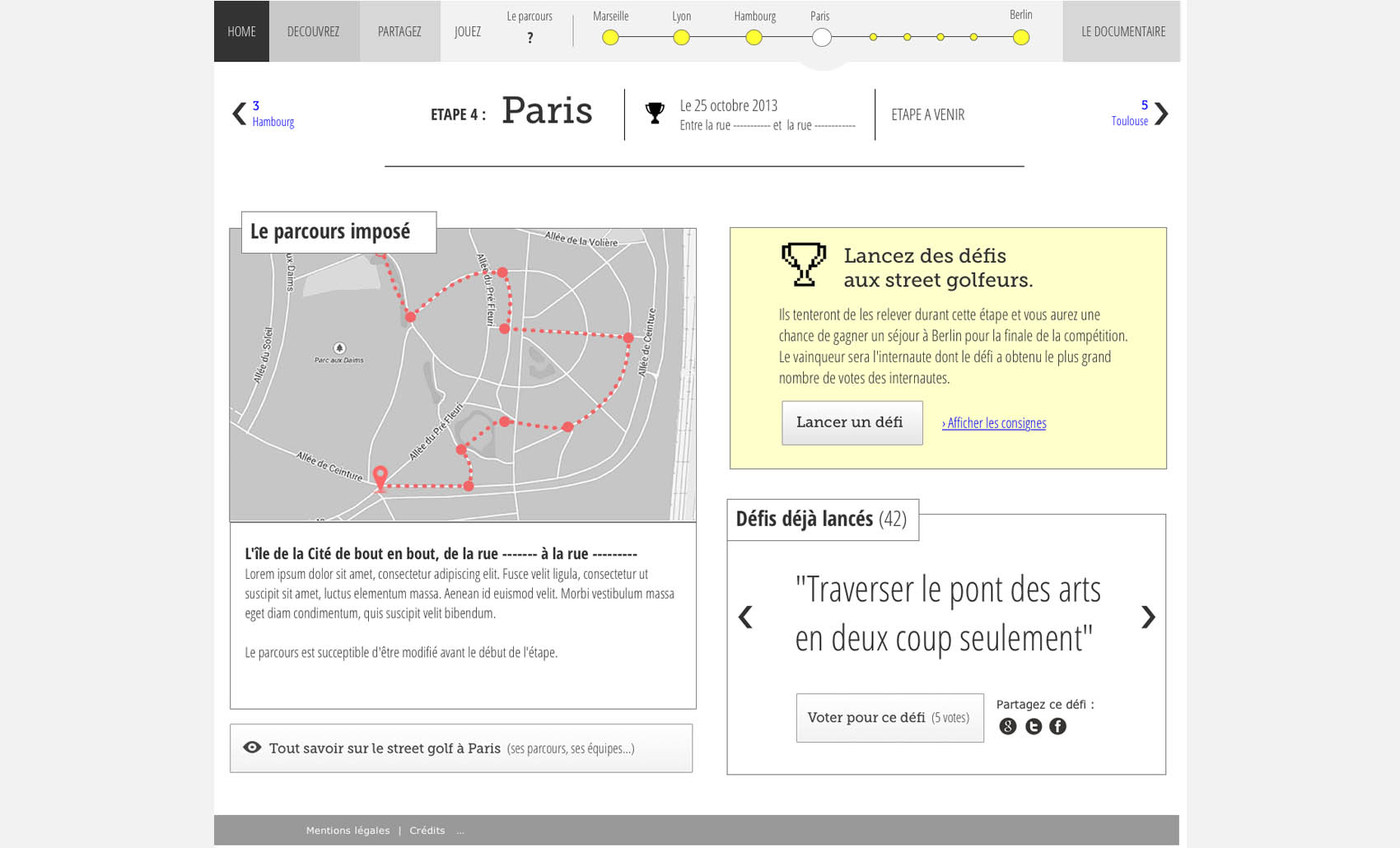Click the start pin on the map
This screenshot has height=848, width=1400.
point(380,478)
